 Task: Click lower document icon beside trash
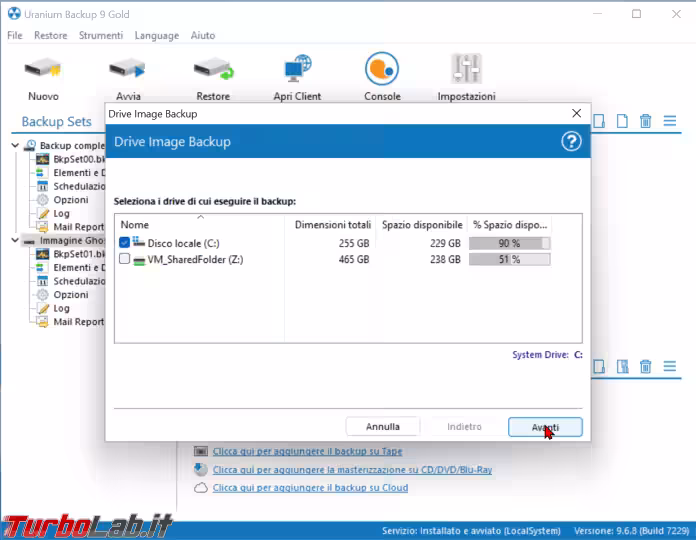[x=622, y=367]
